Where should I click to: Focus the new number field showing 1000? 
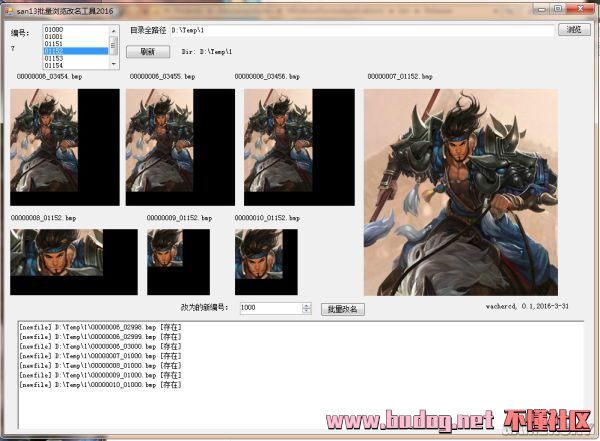(271, 308)
